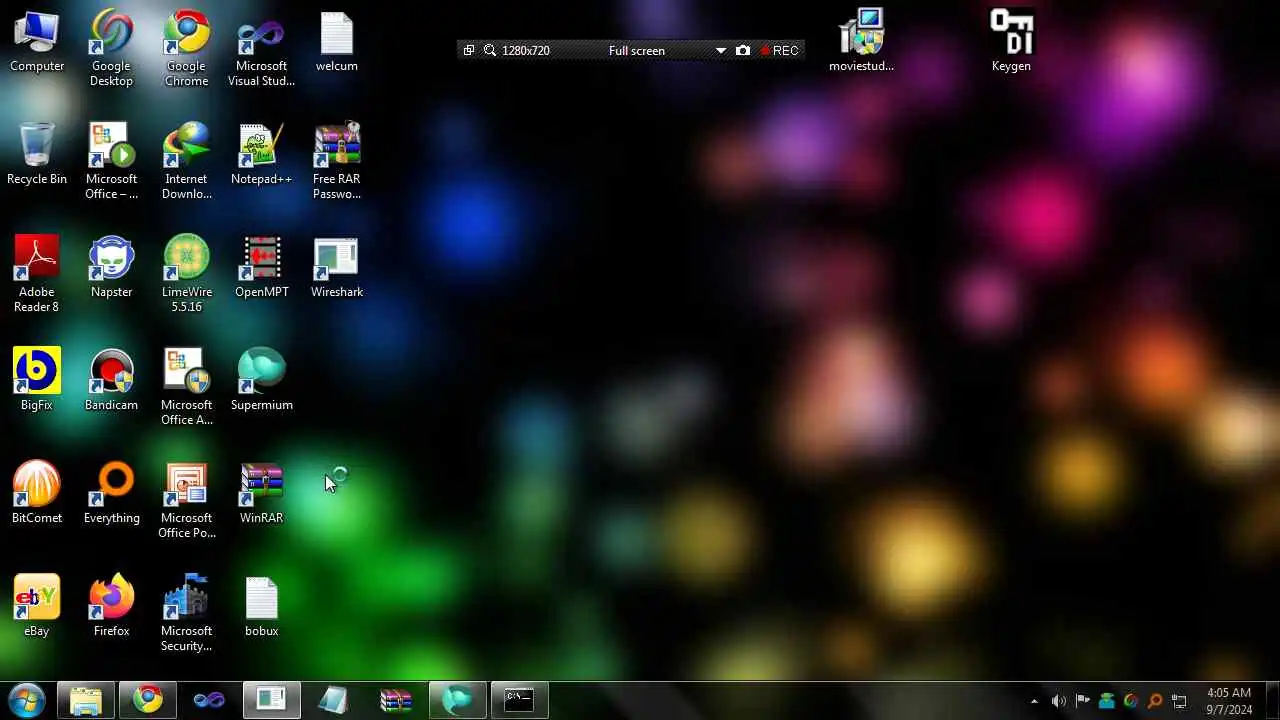Take a screenshot with camera icon
Image resolution: width=1280 pixels, height=720 pixels.
[743, 50]
